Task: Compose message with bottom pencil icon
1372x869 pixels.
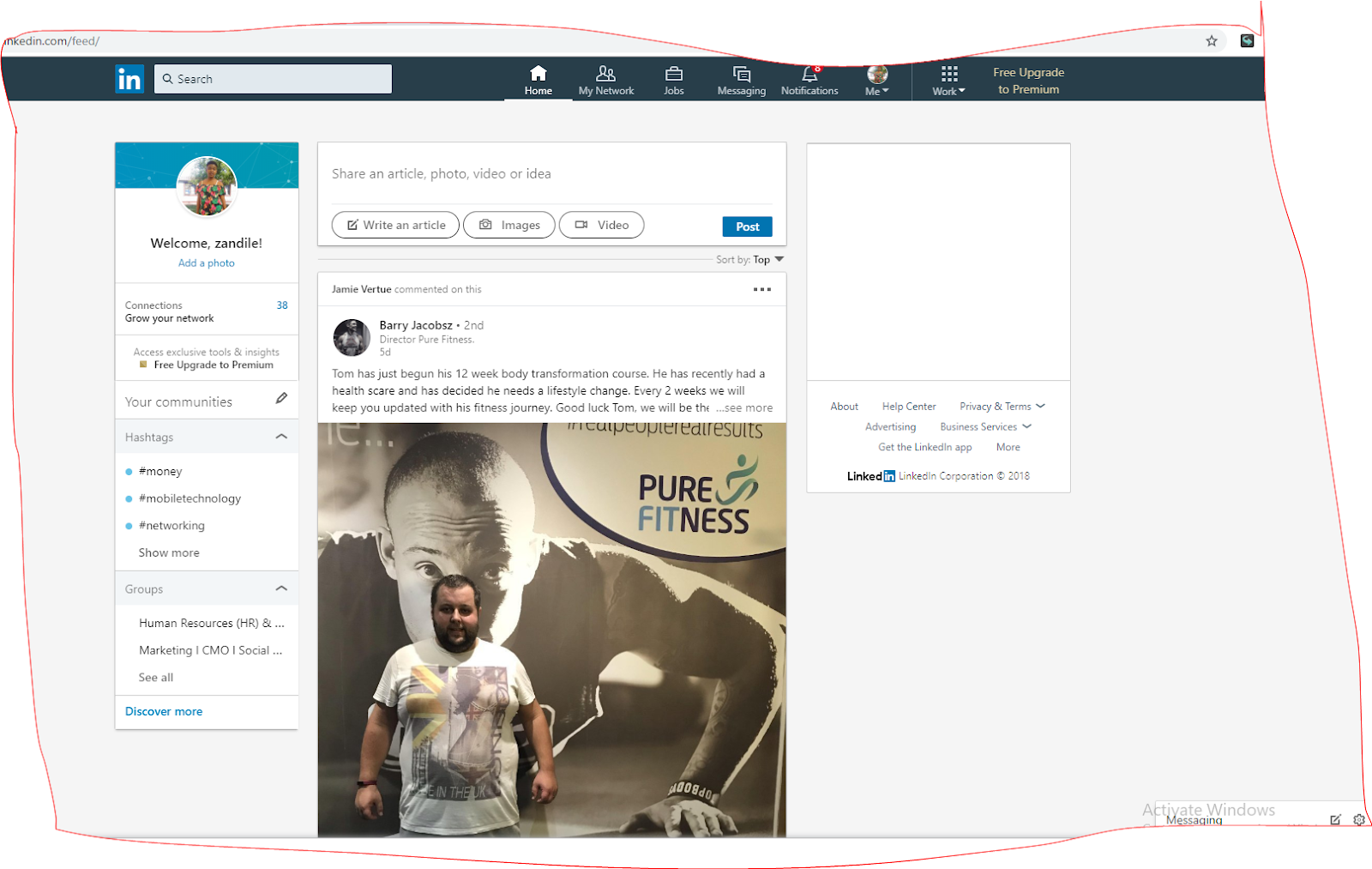Action: (x=1335, y=820)
